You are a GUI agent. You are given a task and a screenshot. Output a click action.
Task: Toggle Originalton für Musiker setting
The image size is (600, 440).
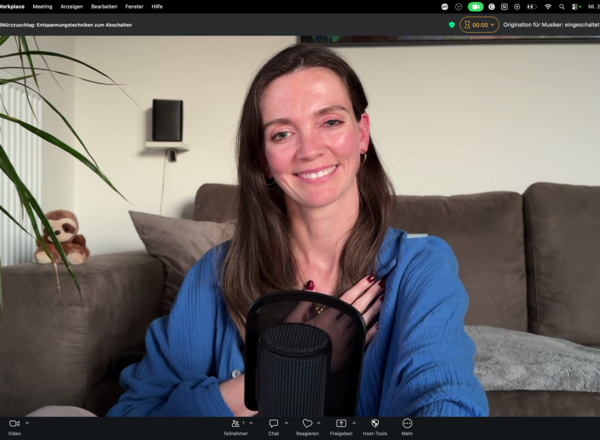pyautogui.click(x=551, y=25)
